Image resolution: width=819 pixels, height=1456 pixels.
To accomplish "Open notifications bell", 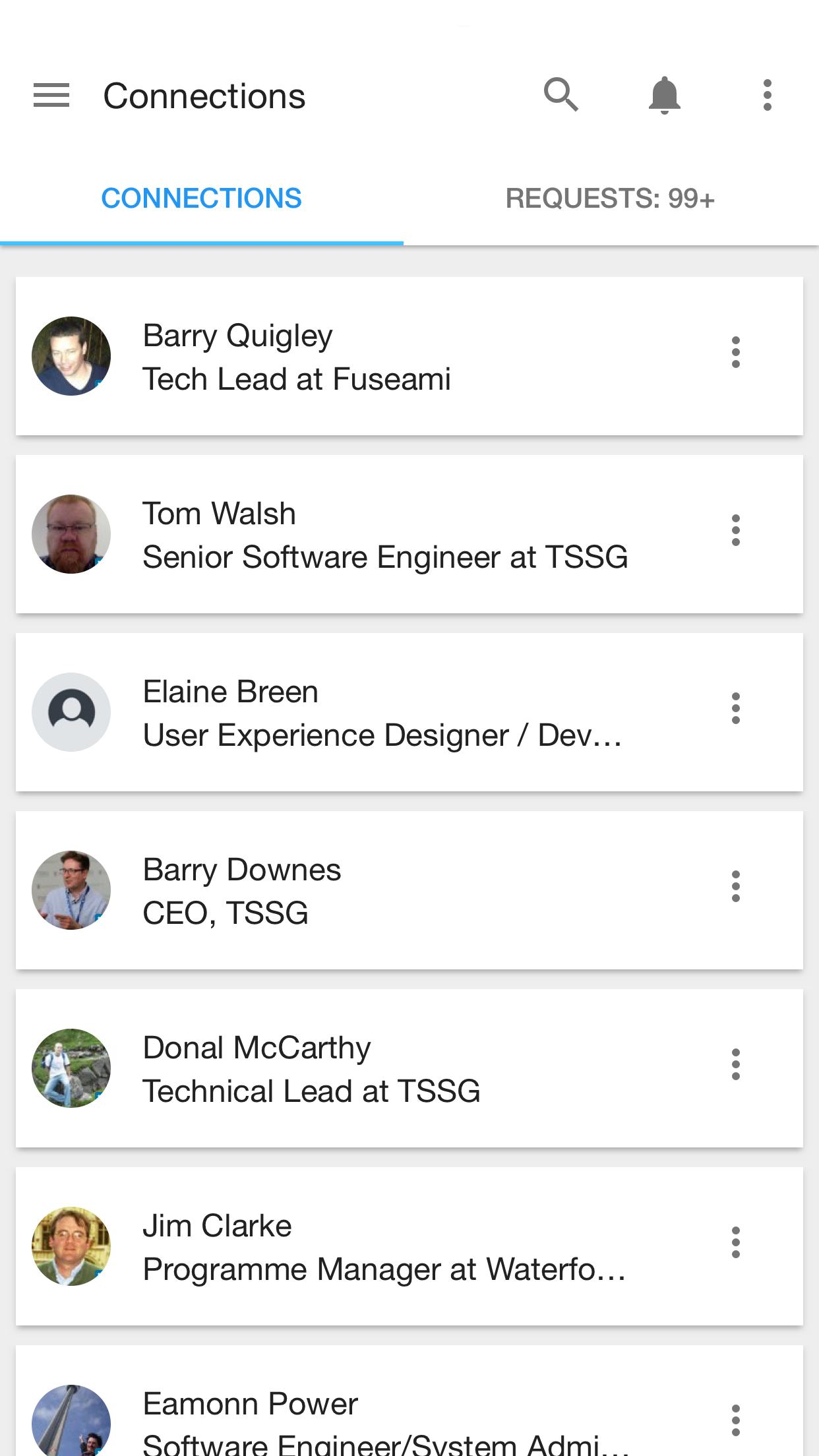I will click(x=664, y=95).
